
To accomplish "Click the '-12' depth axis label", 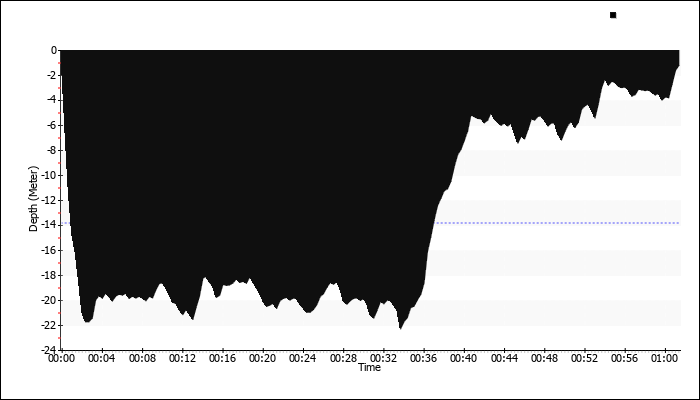I will pos(50,200).
